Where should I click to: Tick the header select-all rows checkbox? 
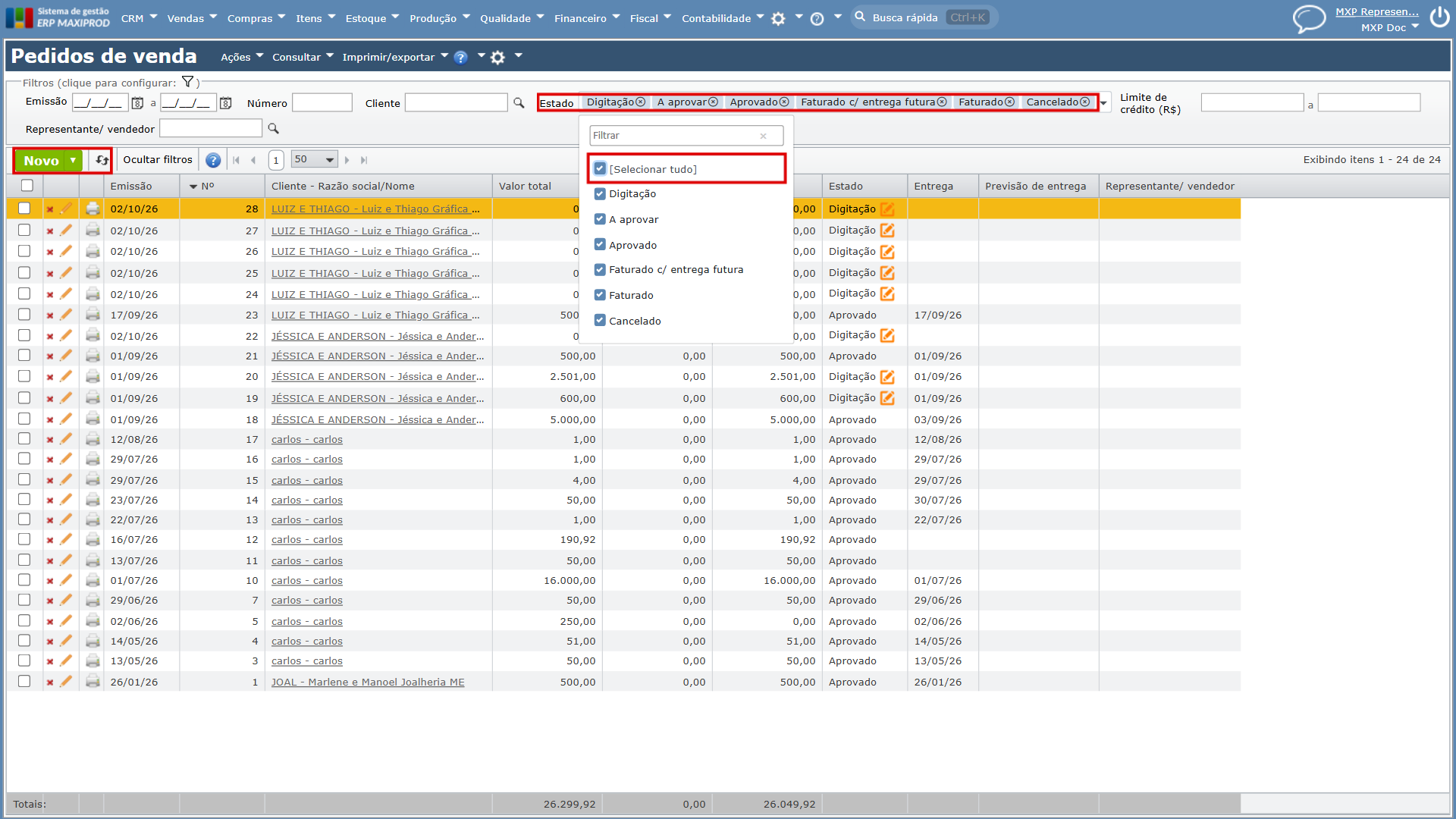click(x=27, y=186)
